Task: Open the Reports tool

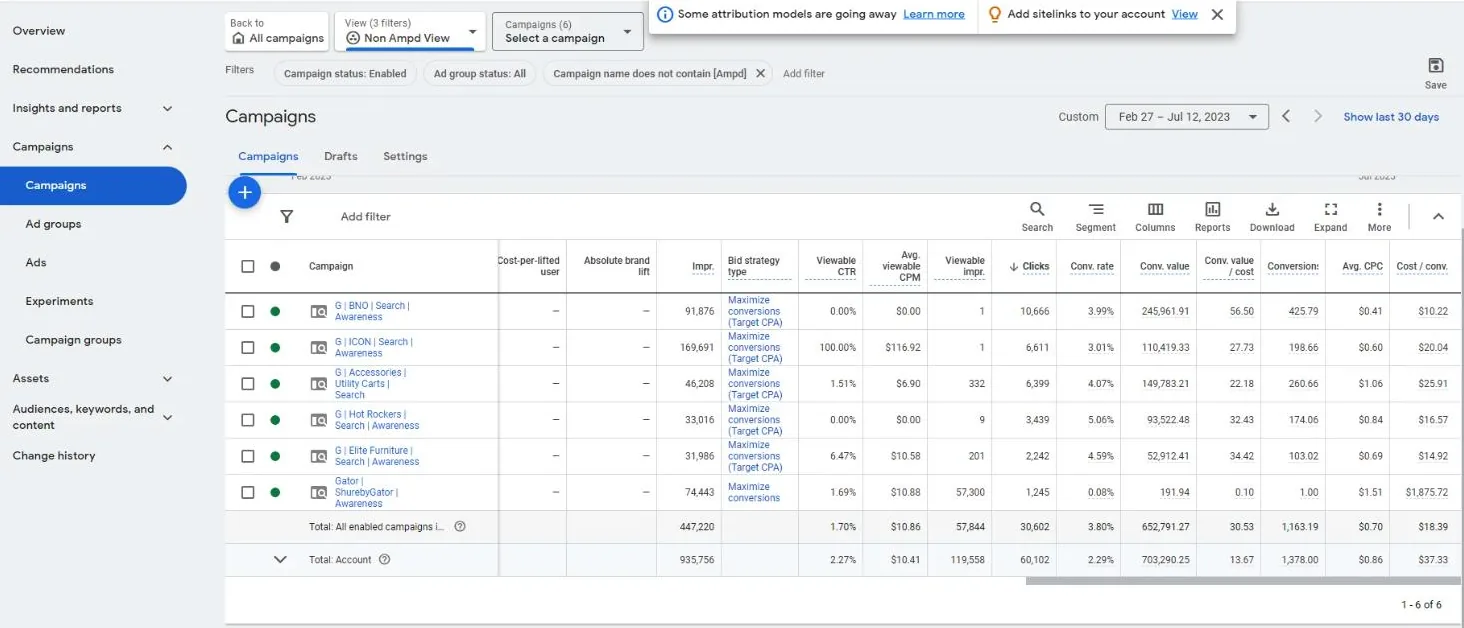Action: pos(1213,216)
